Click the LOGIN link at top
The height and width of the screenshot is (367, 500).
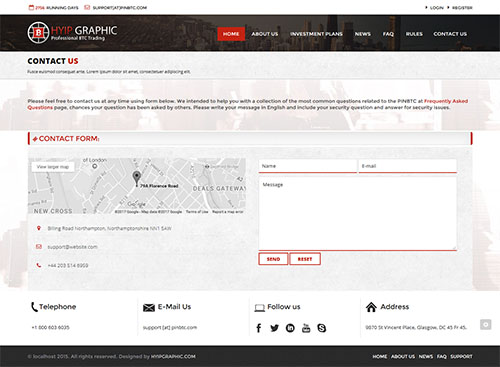(x=437, y=8)
